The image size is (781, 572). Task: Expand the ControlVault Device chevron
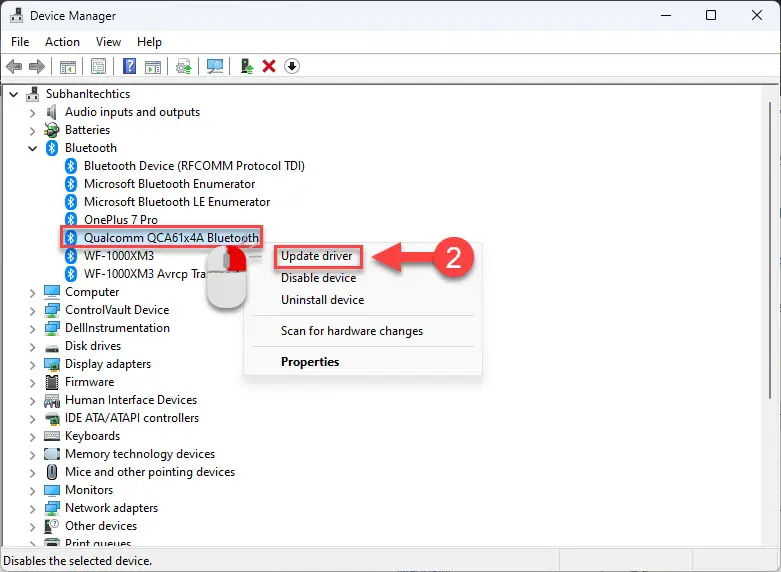[x=32, y=311]
